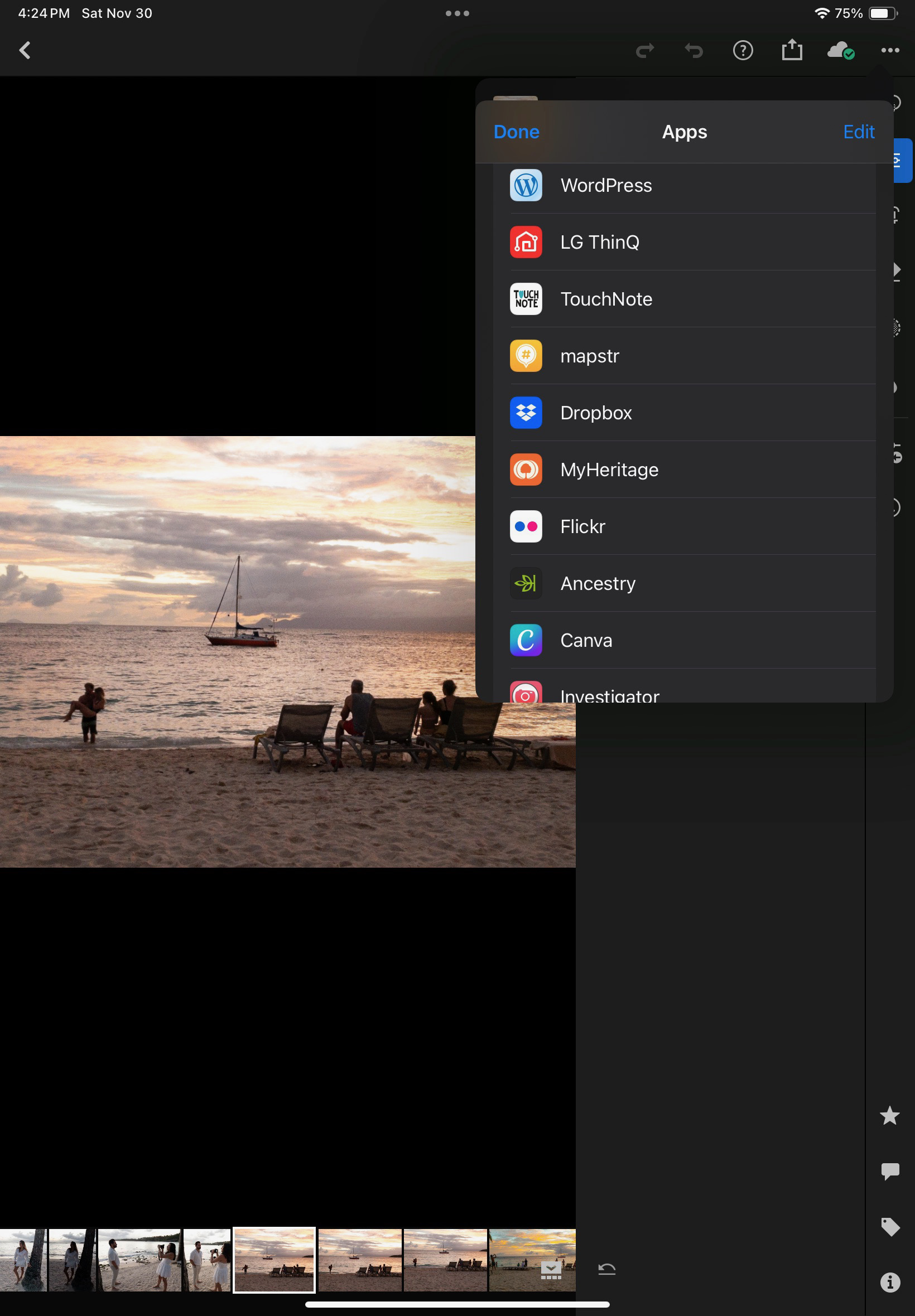
Task: Toggle the filmstrip visibility icon
Action: 550,1270
